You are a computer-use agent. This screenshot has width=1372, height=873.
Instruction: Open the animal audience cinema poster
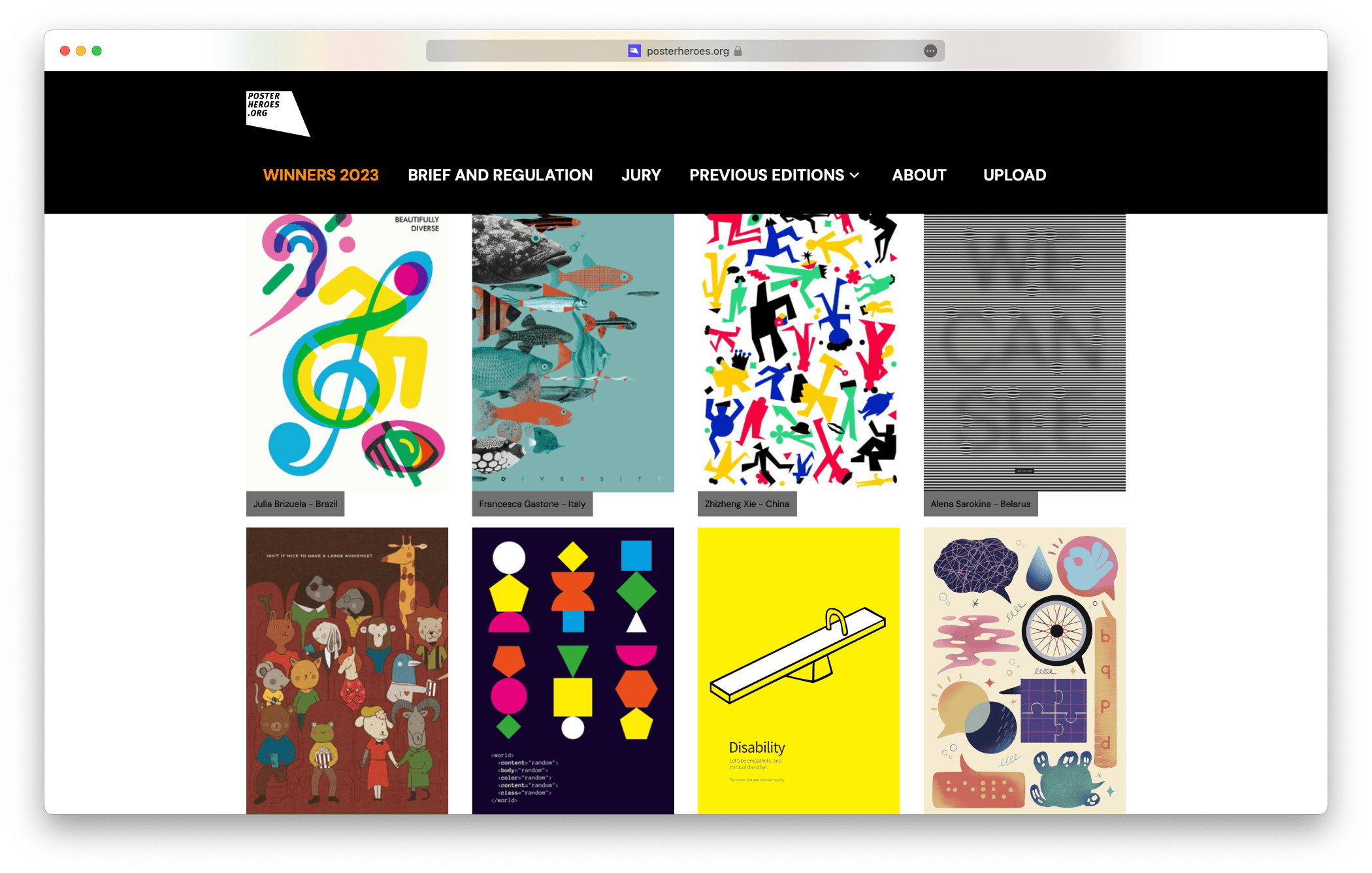(x=347, y=670)
